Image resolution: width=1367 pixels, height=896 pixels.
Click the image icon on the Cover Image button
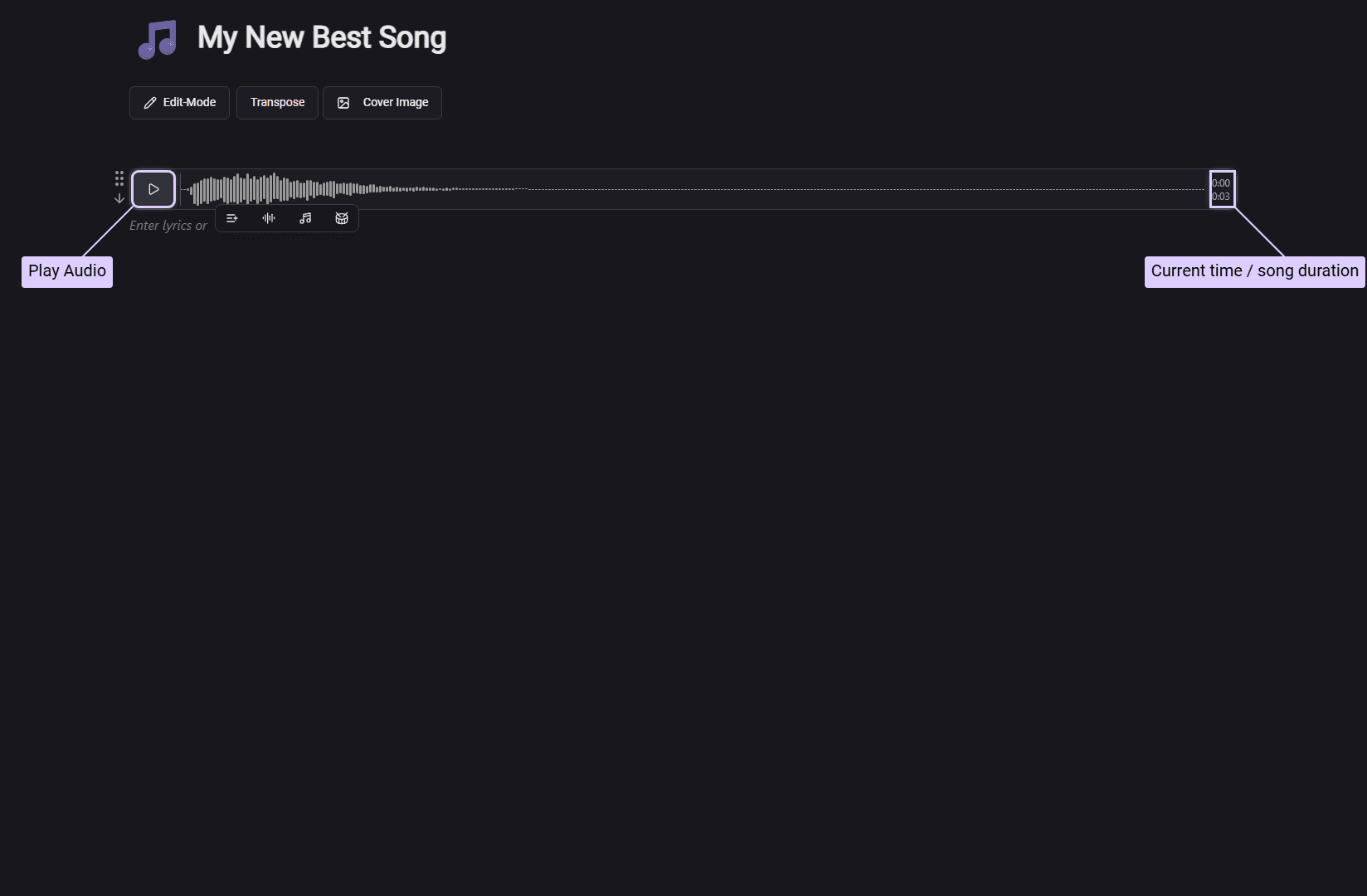(x=343, y=102)
